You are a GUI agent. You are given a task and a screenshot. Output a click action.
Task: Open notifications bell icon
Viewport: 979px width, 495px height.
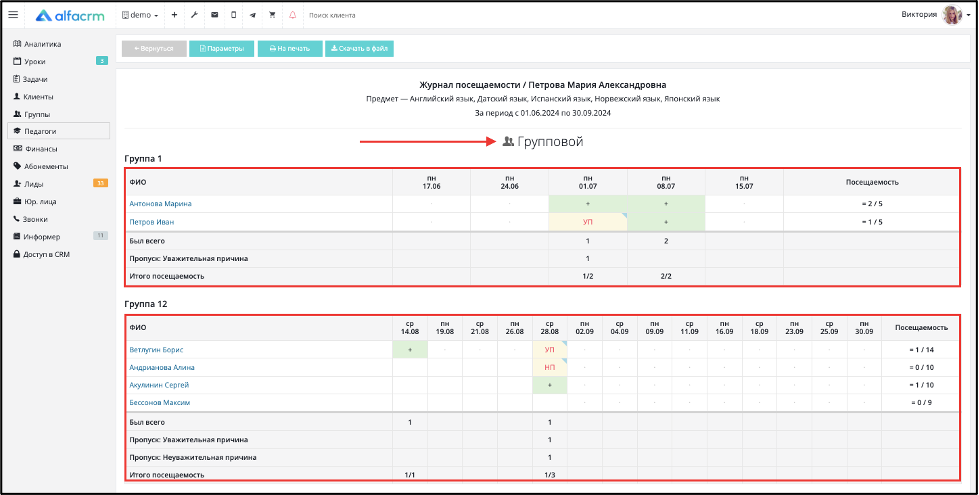tap(292, 15)
